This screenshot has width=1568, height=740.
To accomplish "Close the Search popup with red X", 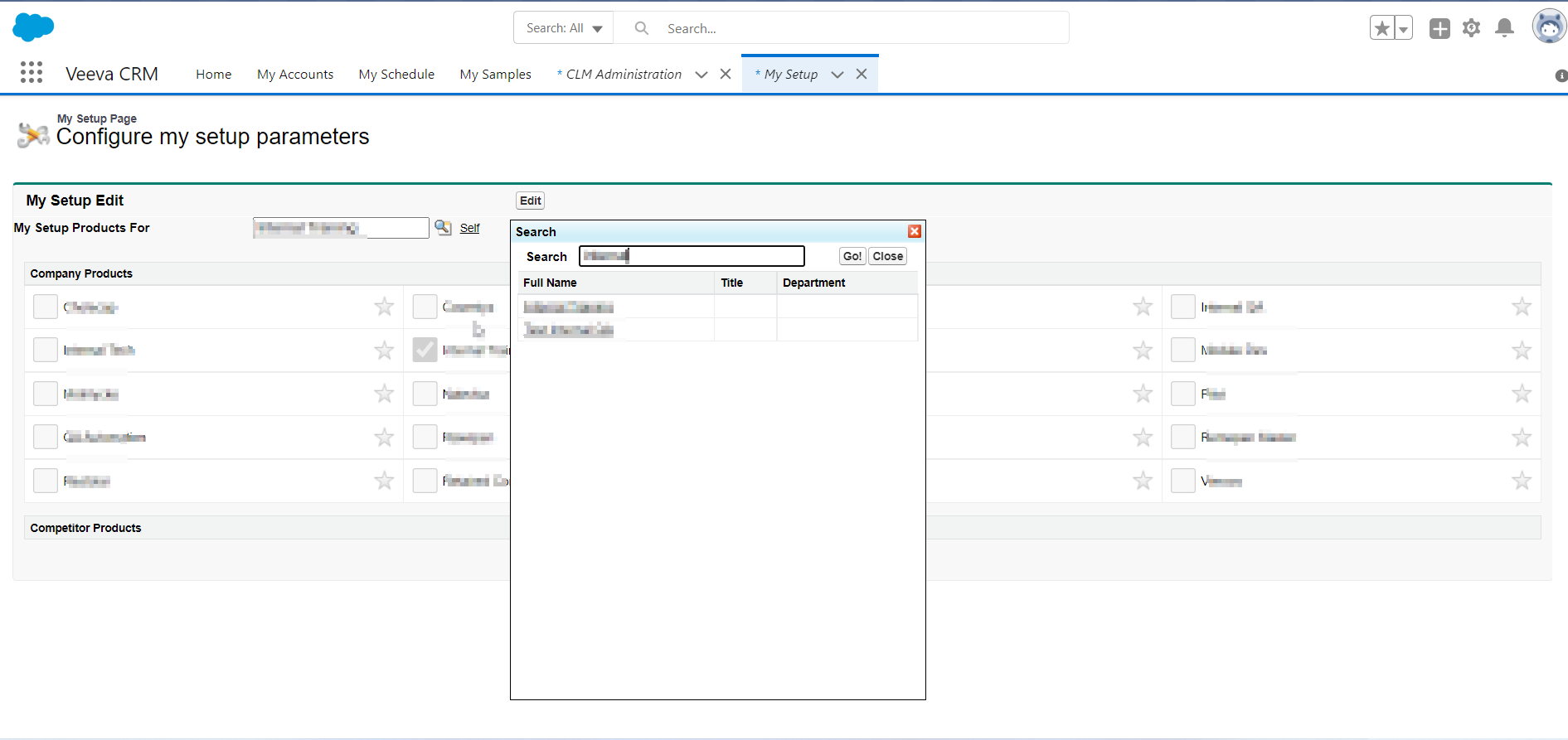I will [x=915, y=231].
